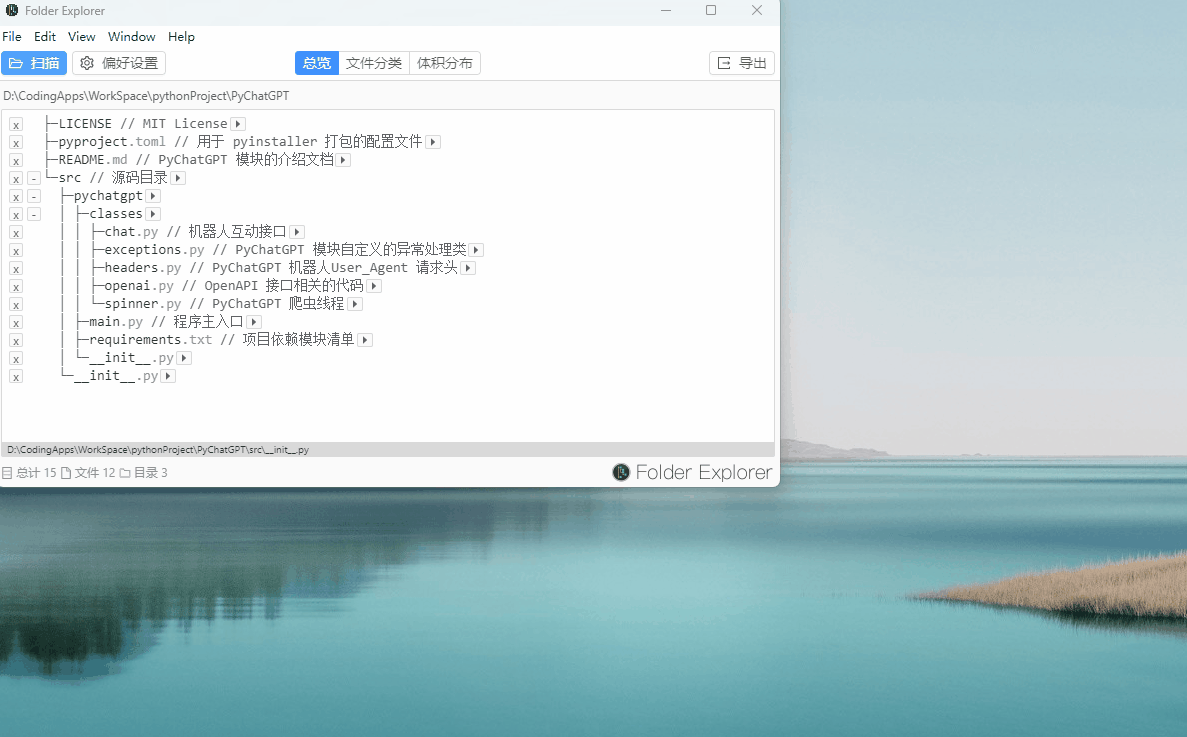Click the x box for chat.py row
1187x737 pixels.
(x=16, y=233)
